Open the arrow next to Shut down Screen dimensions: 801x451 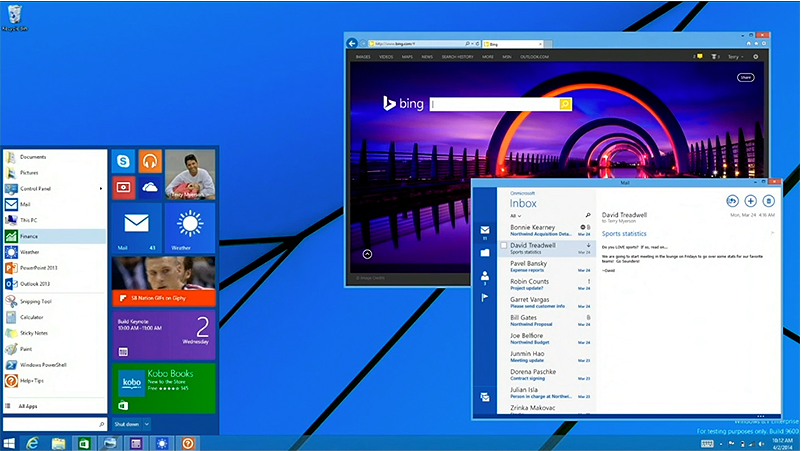pyautogui.click(x=147, y=424)
